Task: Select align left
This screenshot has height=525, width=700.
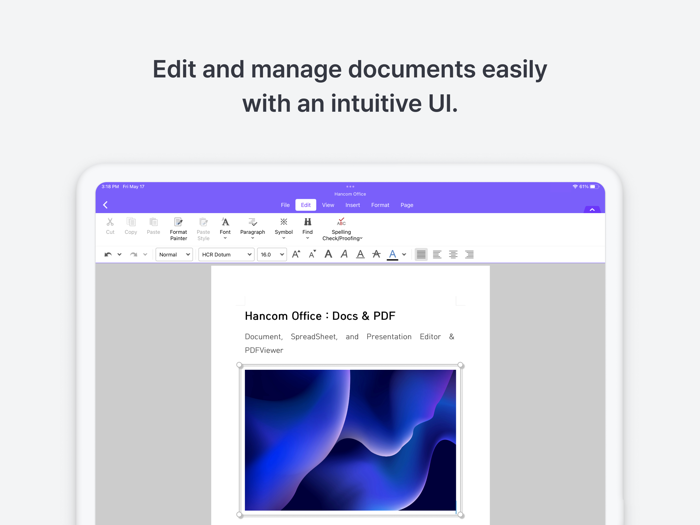Action: (x=437, y=254)
